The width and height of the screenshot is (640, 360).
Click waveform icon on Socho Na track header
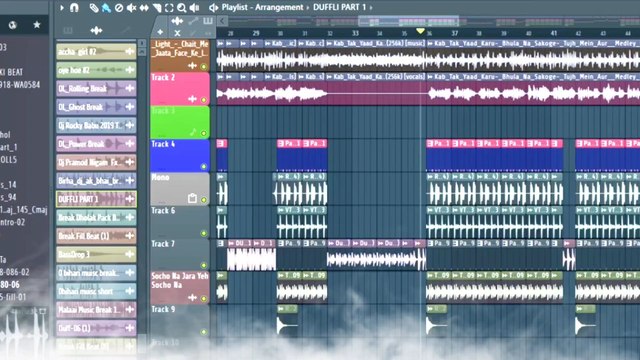[x=192, y=298]
